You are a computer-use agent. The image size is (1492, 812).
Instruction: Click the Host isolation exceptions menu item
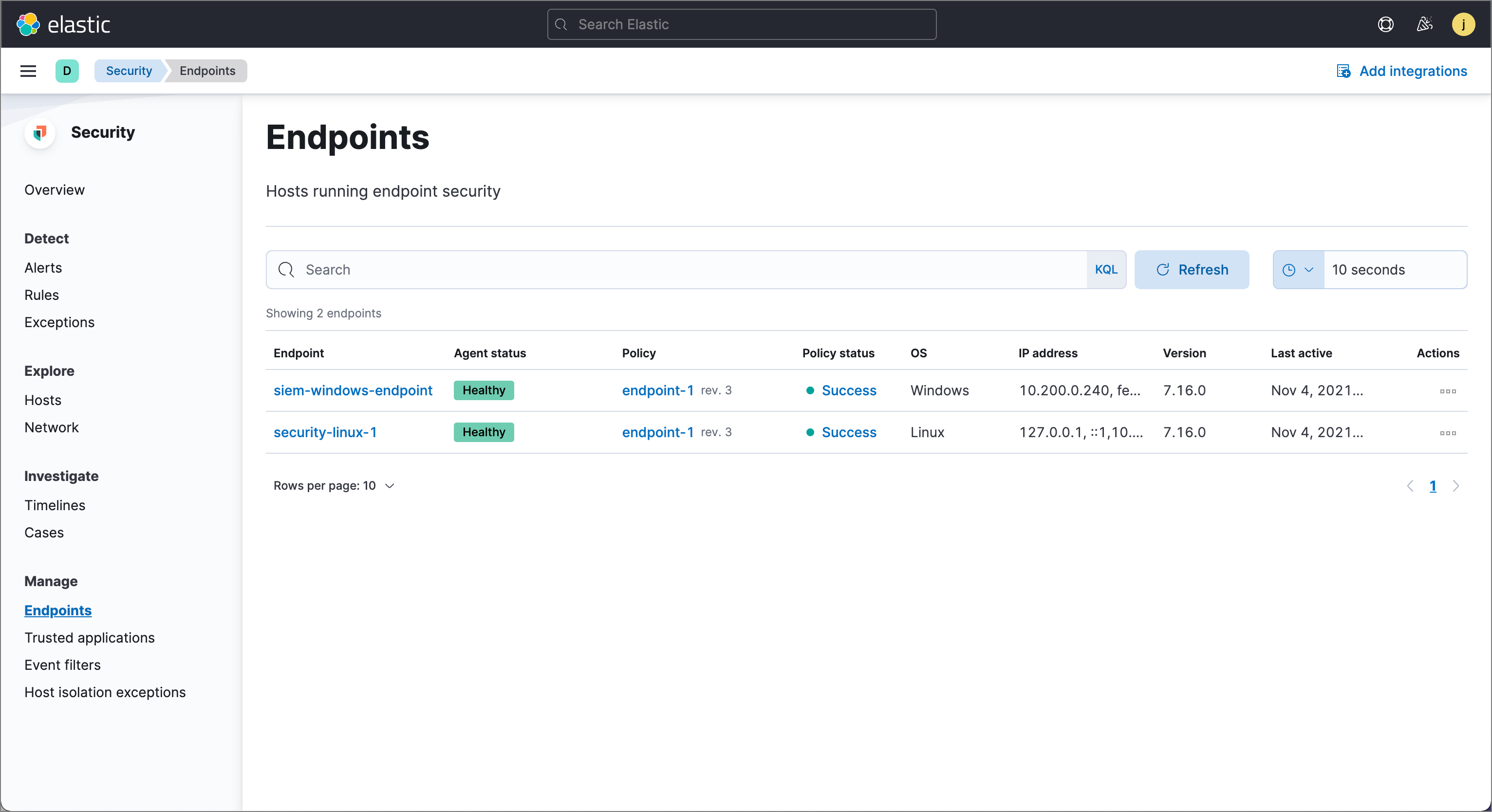tap(105, 691)
